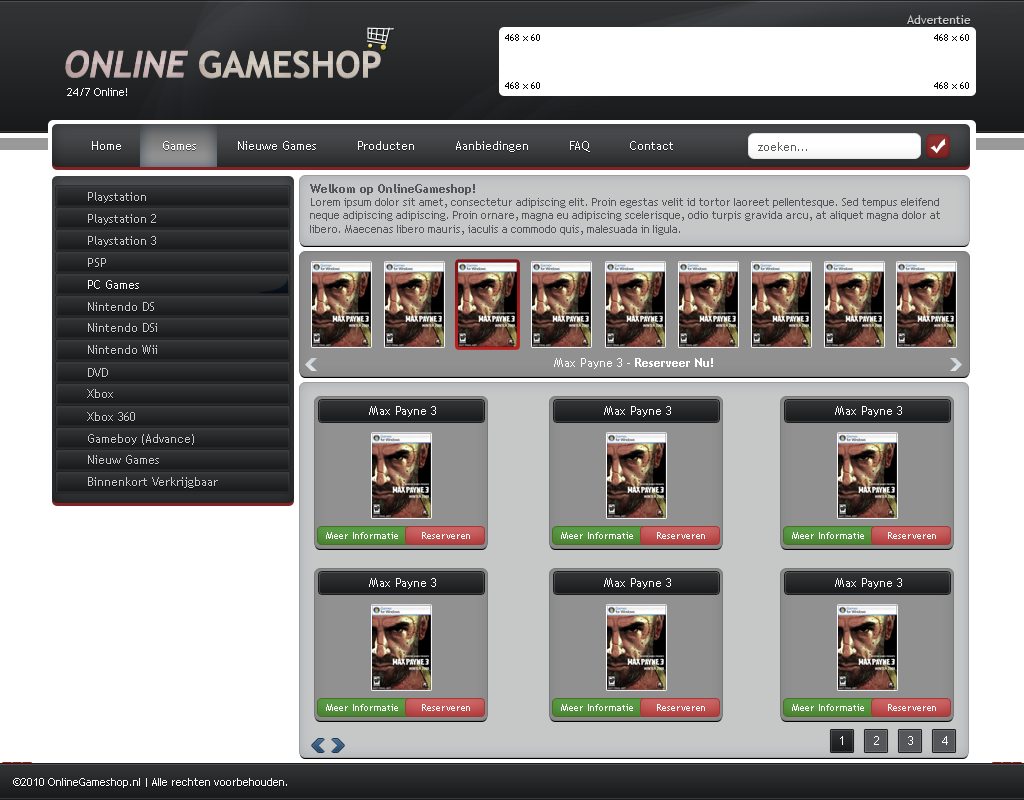1024x800 pixels.
Task: Click the red-highlighted carousel game cover
Action: tap(487, 304)
